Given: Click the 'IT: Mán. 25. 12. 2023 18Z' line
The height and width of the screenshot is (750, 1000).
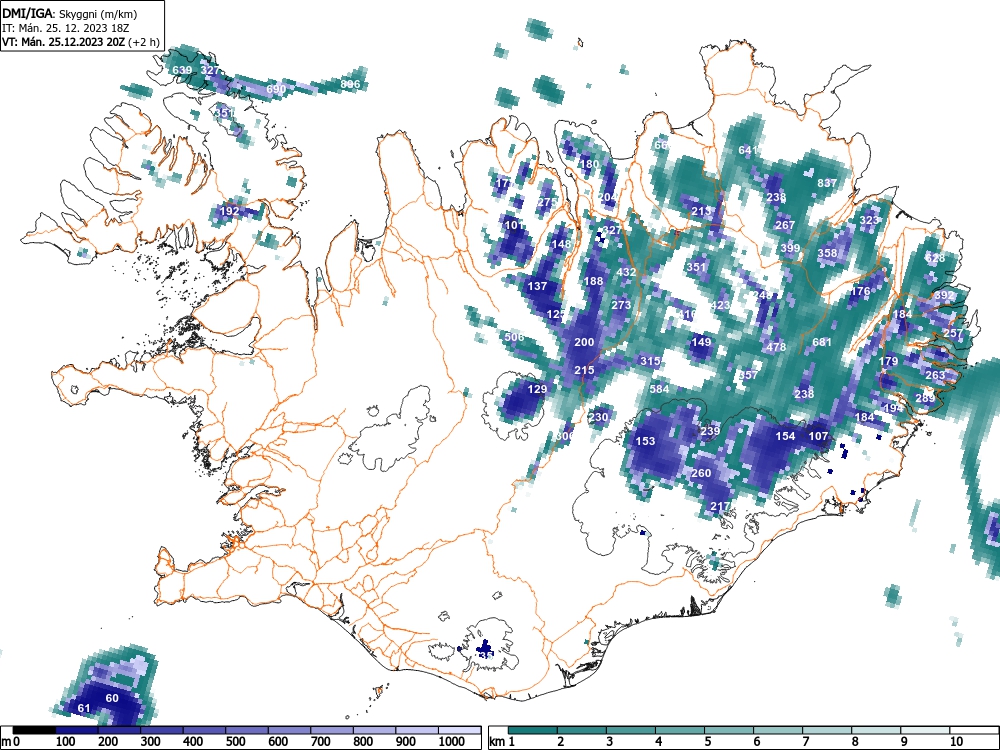Looking at the screenshot, I should 66,28.
